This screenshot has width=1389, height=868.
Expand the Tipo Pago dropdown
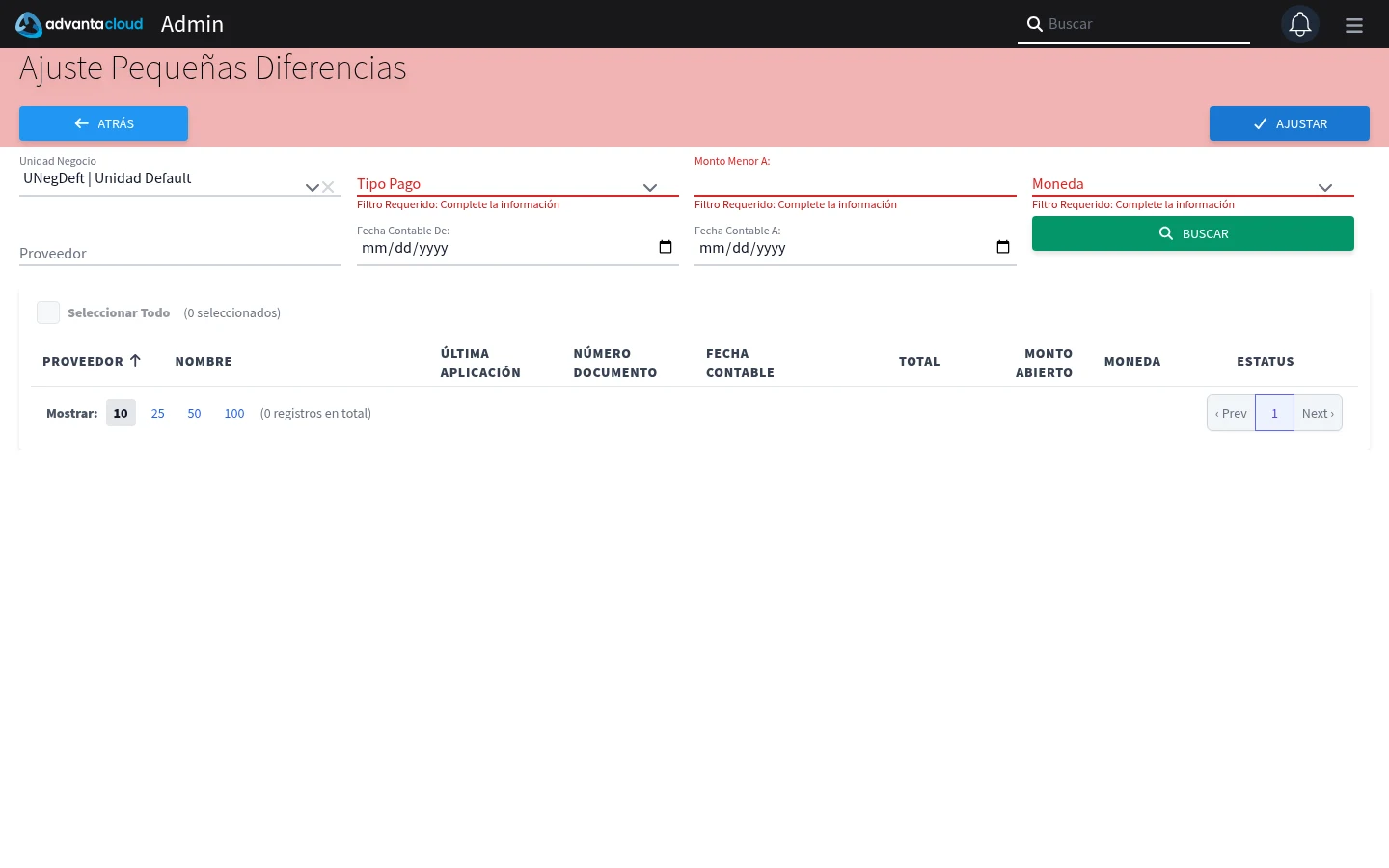518,184
